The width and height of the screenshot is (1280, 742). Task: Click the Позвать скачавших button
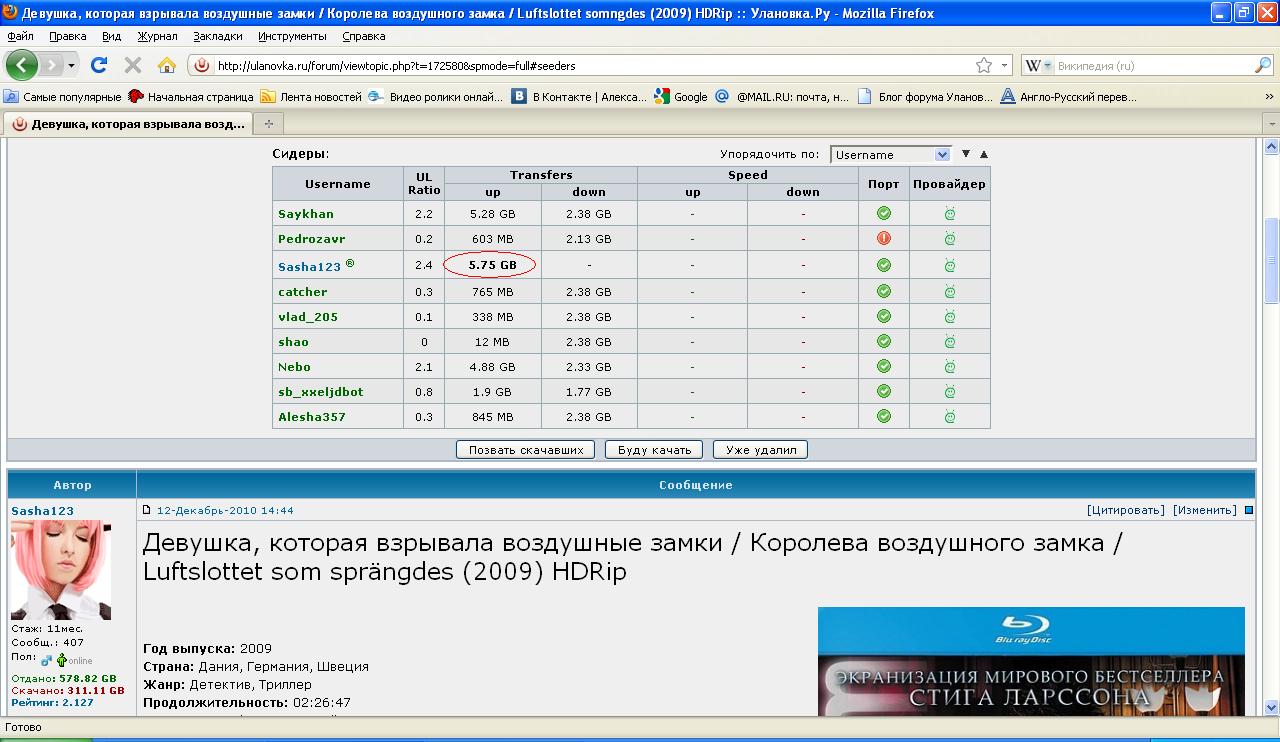526,450
